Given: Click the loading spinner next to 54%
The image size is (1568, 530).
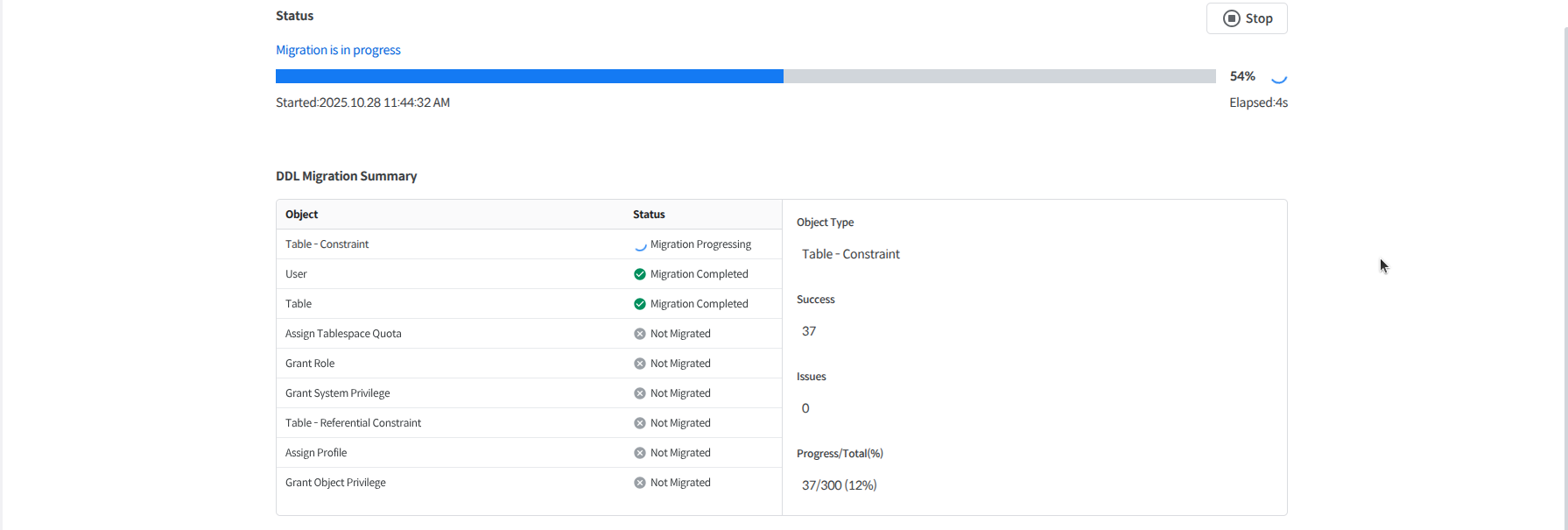Looking at the screenshot, I should (x=1278, y=77).
